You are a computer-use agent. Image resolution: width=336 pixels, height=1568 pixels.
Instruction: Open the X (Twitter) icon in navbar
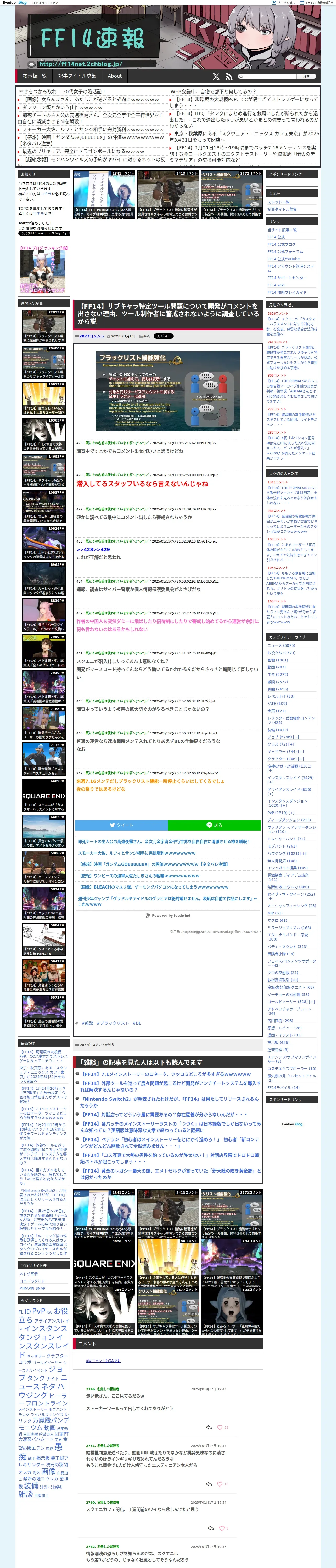pyautogui.click(x=216, y=76)
